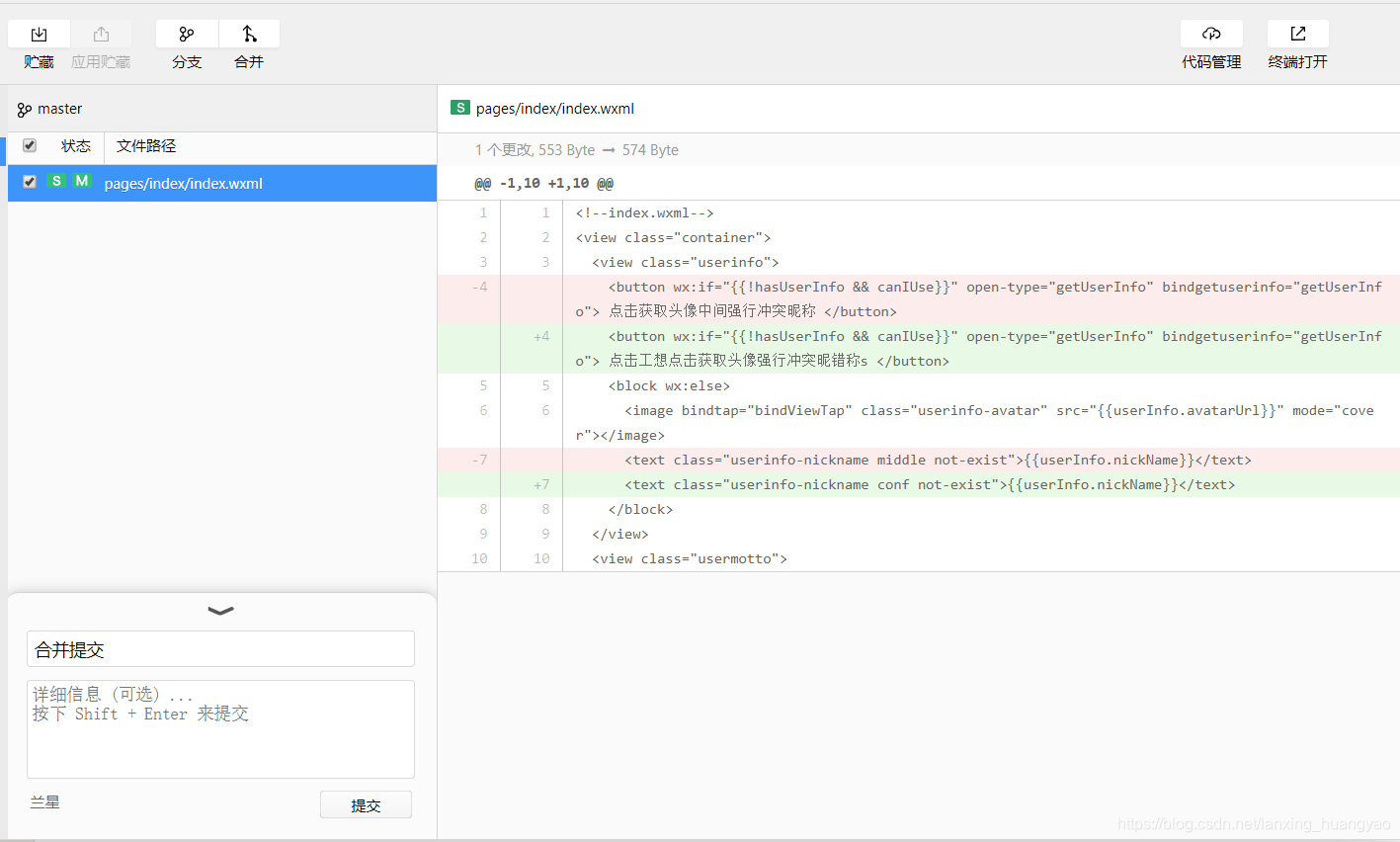Click the S staged badge on index.wxml row

click(56, 181)
